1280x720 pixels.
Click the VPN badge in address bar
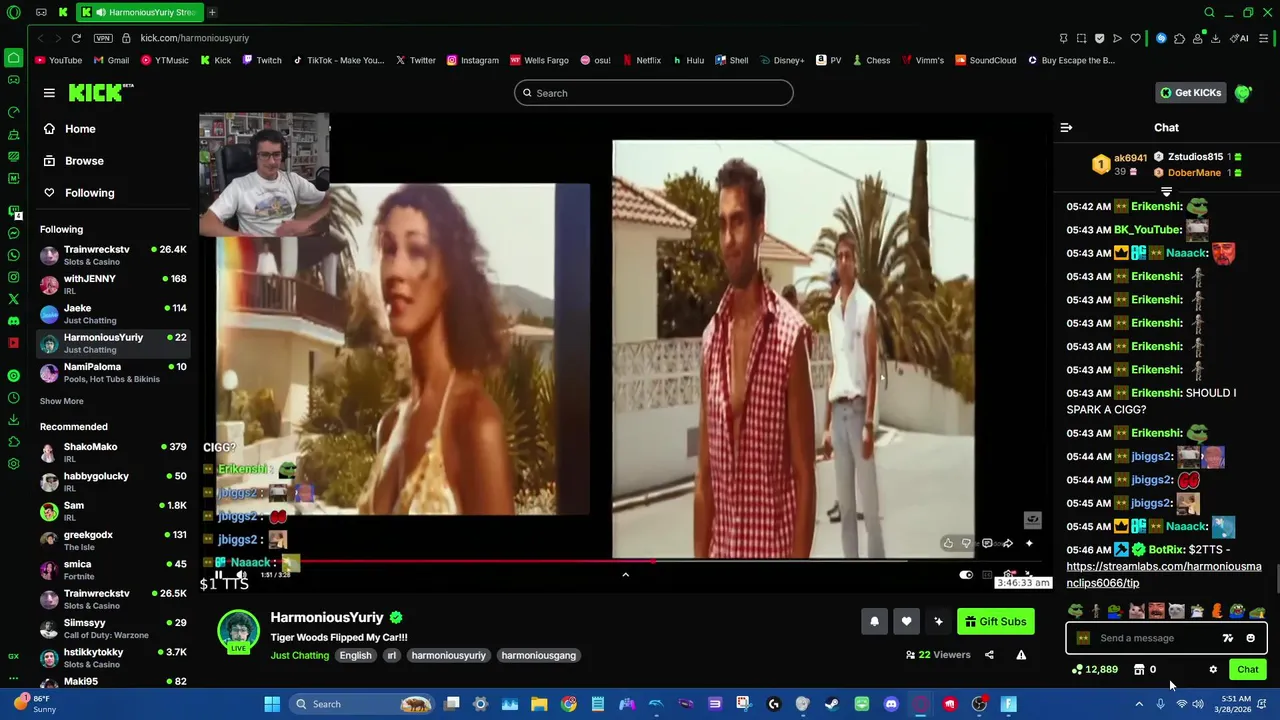(103, 38)
